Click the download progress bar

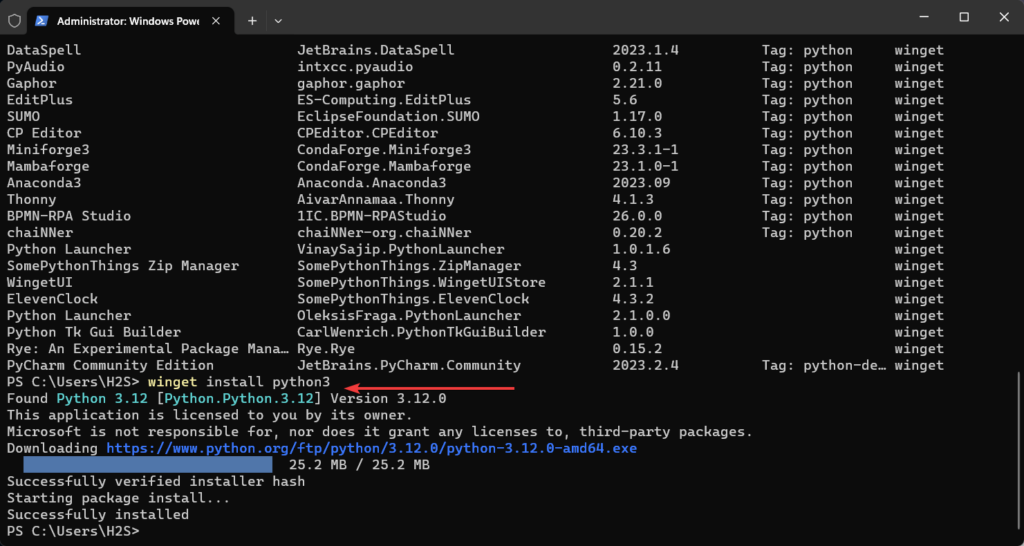click(148, 465)
